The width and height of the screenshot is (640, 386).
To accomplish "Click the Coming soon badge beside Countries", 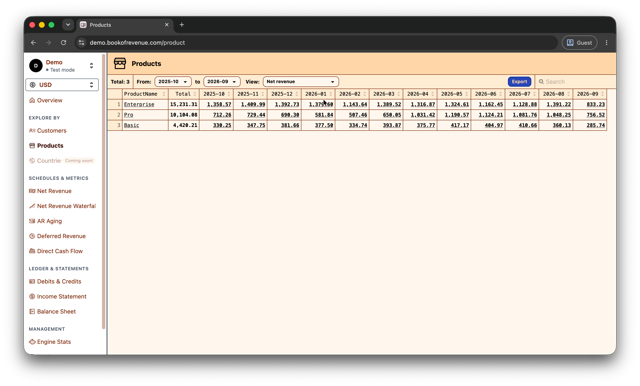I will coord(79,161).
